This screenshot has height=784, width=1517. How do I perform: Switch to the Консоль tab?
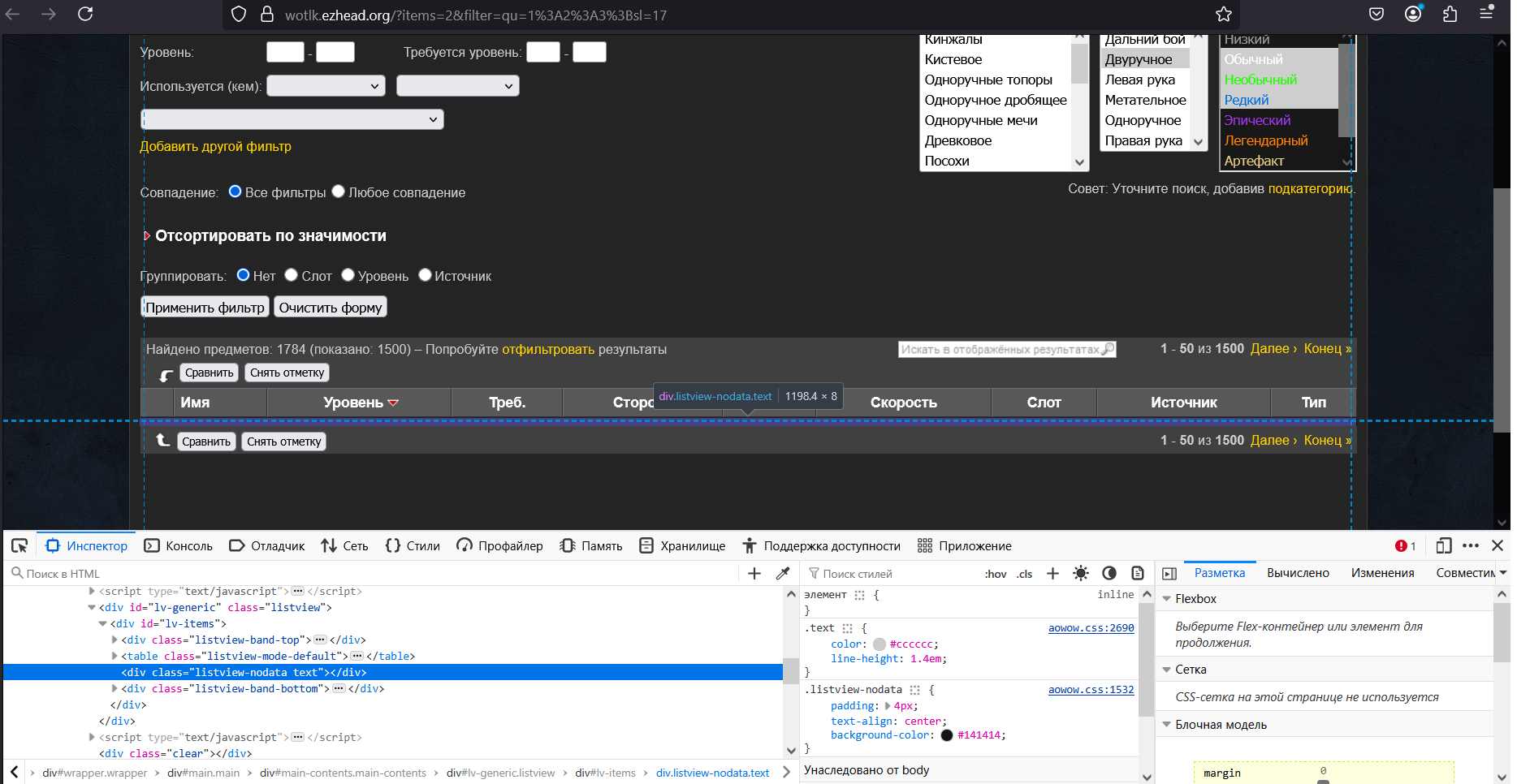179,546
